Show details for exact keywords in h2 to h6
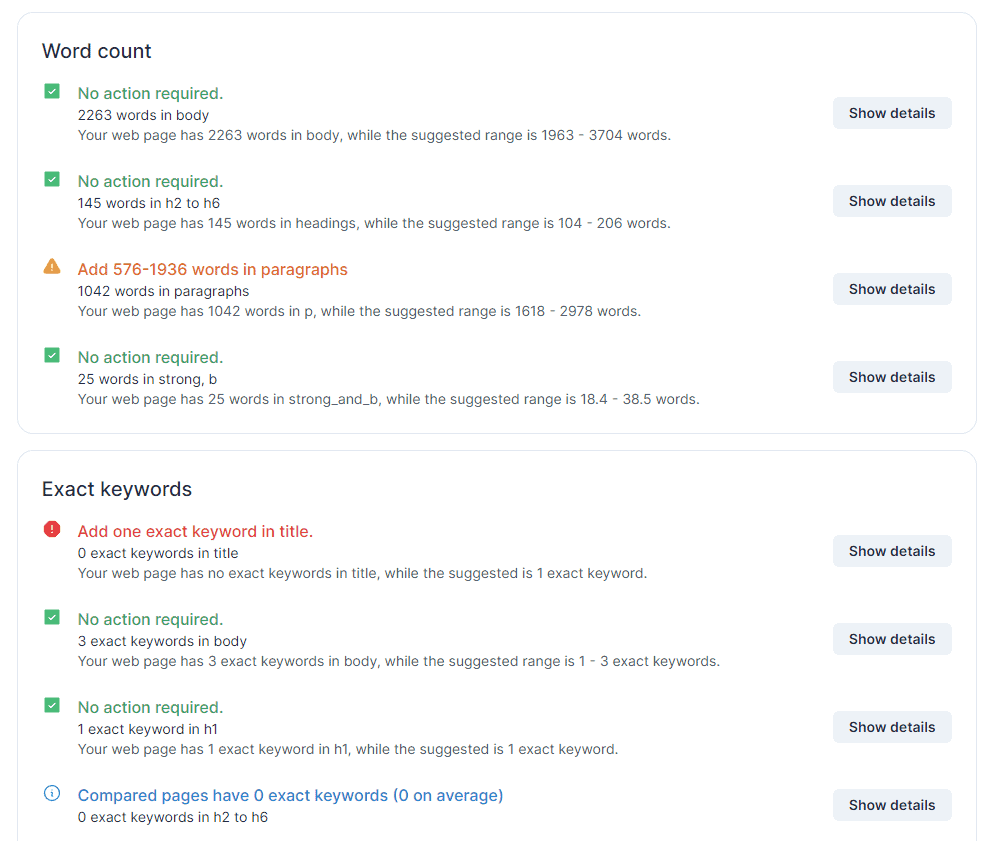This screenshot has width=988, height=841. [x=892, y=805]
